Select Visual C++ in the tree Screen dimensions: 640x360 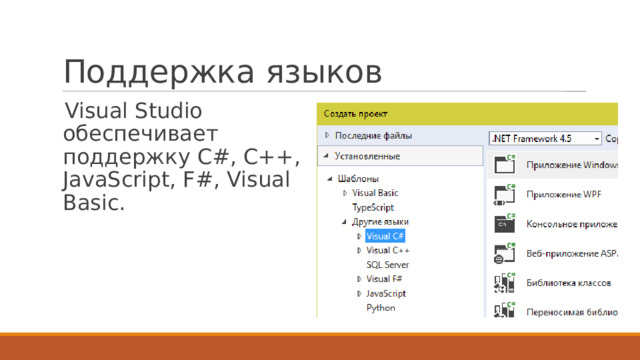click(388, 250)
